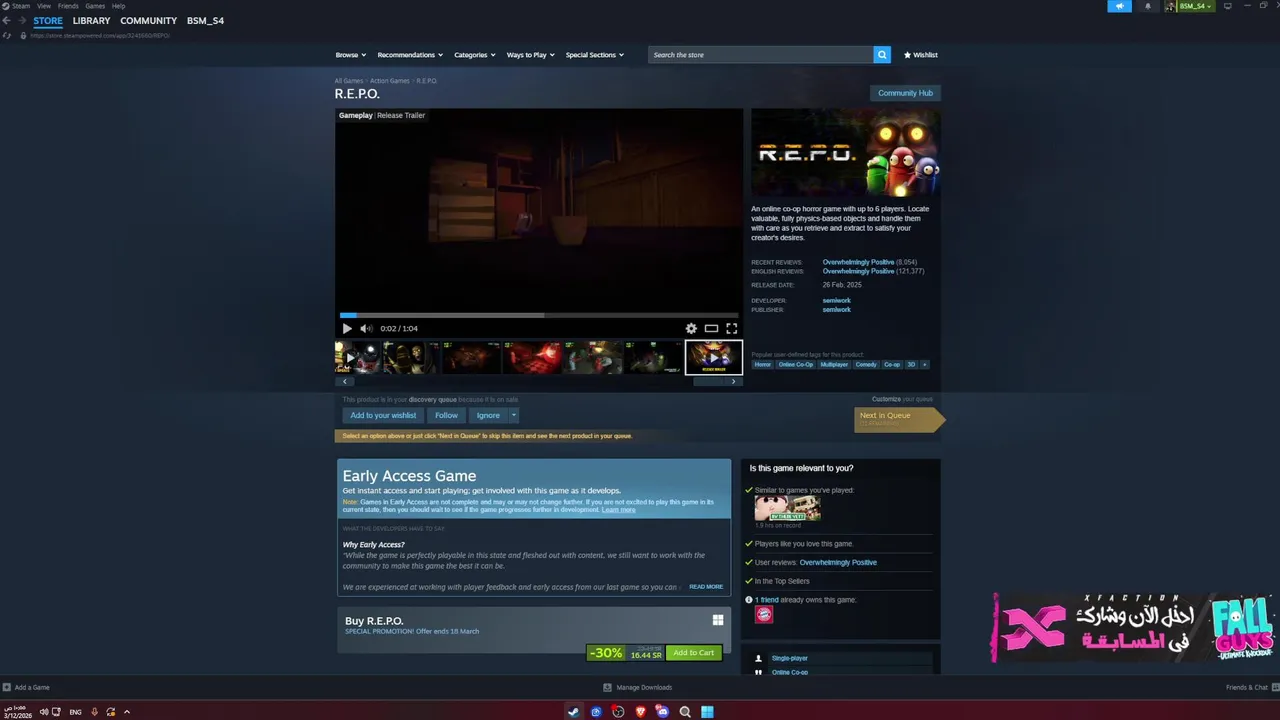Image resolution: width=1280 pixels, height=720 pixels.
Task: Play the gameplay trailer video
Action: 347,328
